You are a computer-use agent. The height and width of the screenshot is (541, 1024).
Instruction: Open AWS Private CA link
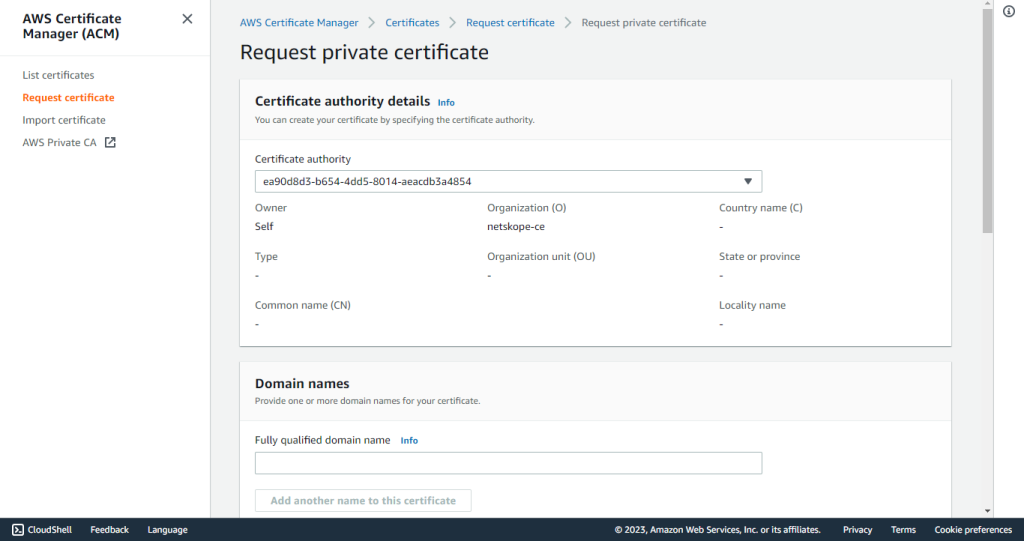[59, 142]
